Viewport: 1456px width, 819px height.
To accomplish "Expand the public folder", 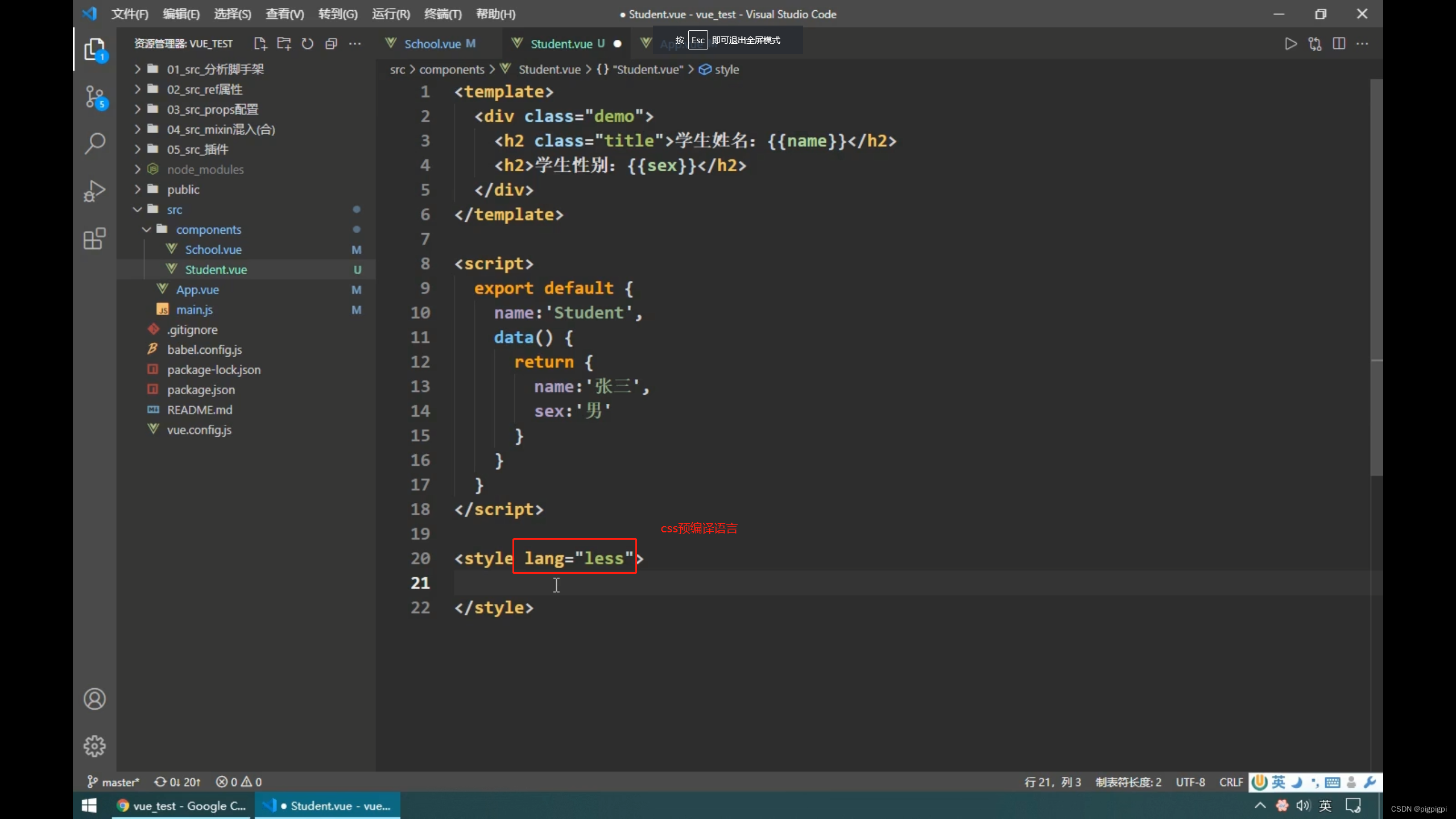I will [x=246, y=189].
